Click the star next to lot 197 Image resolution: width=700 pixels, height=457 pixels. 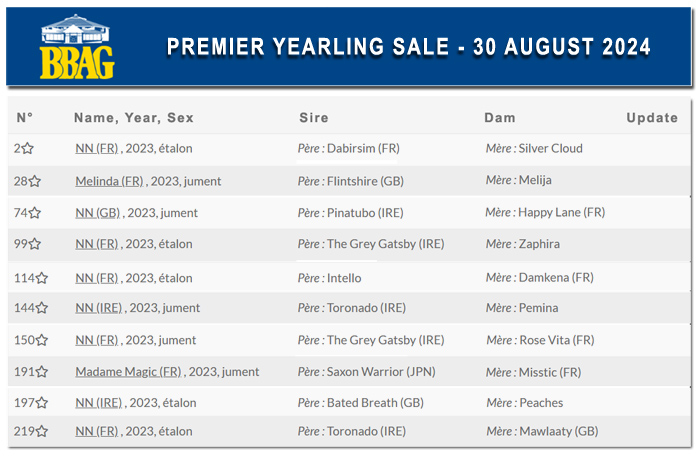(x=42, y=403)
